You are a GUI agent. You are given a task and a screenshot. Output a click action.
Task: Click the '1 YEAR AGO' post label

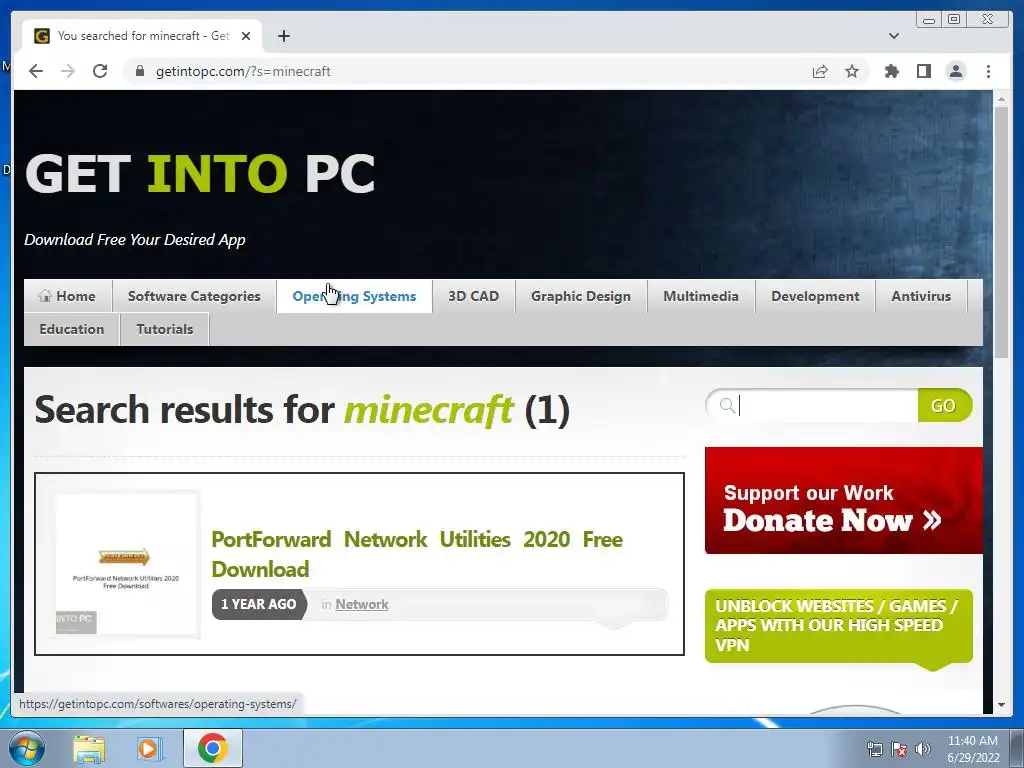tap(259, 604)
